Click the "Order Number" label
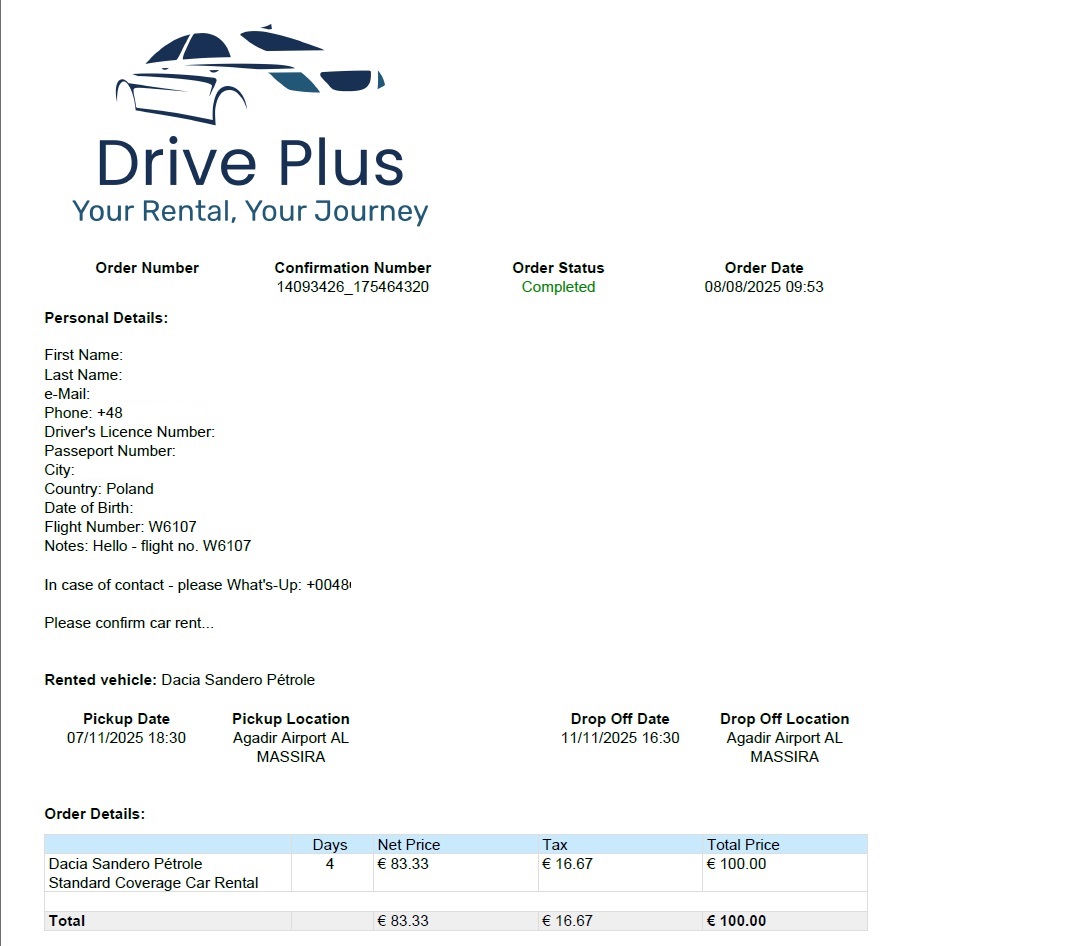The image size is (1083, 946). point(147,268)
